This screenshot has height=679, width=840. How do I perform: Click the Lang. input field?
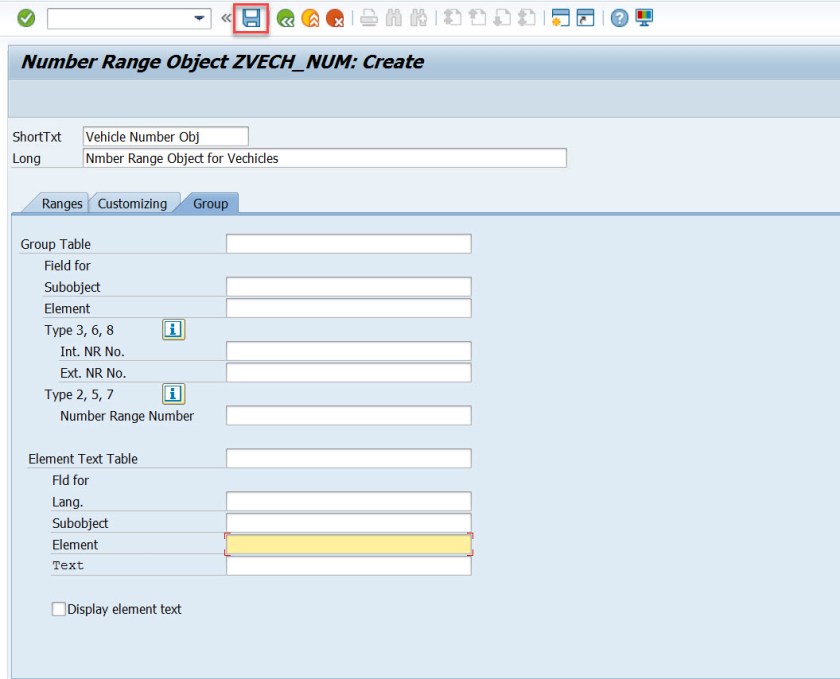click(349, 501)
